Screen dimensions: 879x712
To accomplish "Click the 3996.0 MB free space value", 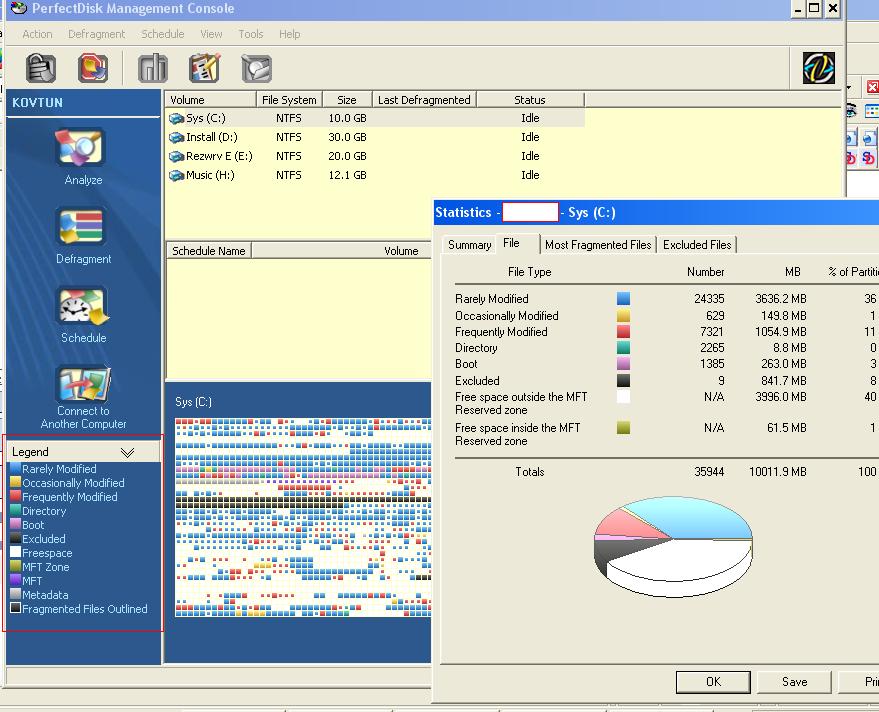I will pyautogui.click(x=780, y=397).
